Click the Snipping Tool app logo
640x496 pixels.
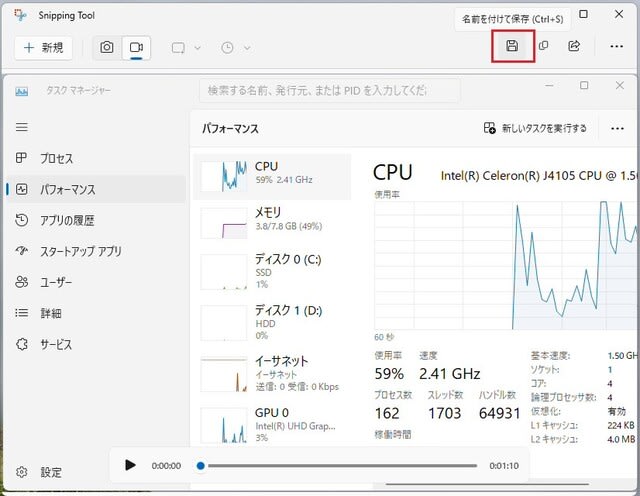point(20,16)
